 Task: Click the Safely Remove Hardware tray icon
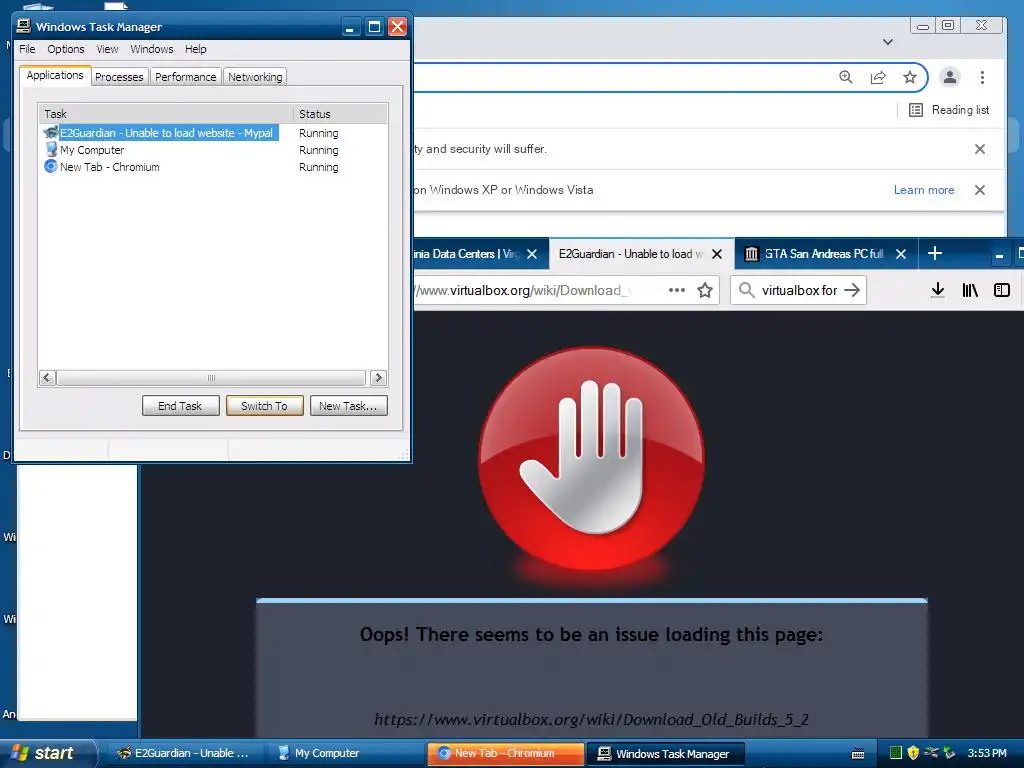click(x=949, y=753)
